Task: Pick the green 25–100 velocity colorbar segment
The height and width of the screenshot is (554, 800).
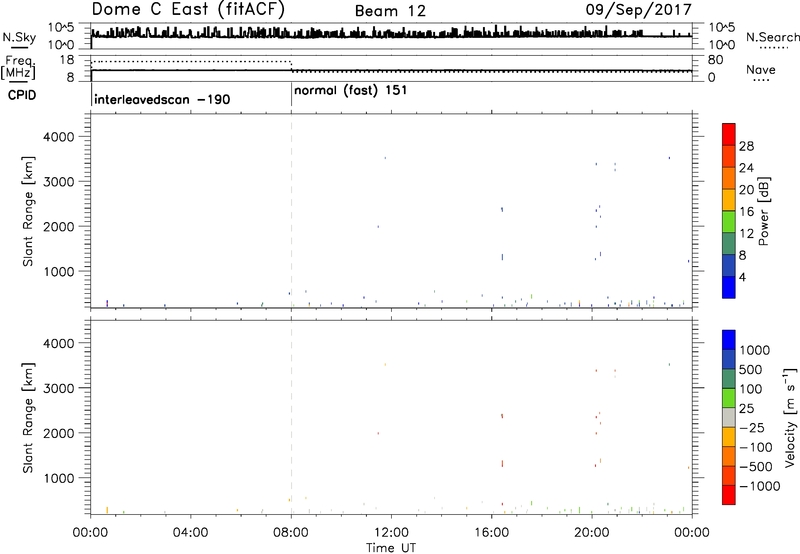Action: [x=729, y=398]
